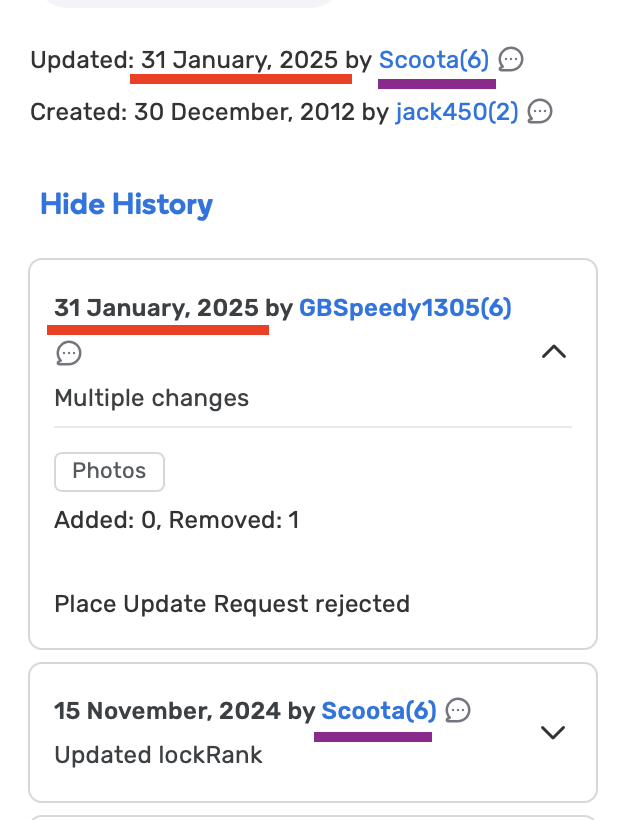Visit GBSpeedy1305(6) editor profile
The height and width of the screenshot is (820, 622).
[405, 308]
